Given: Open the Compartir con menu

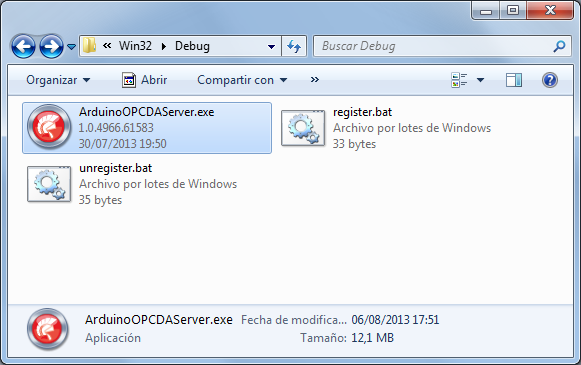Looking at the screenshot, I should pos(242,80).
